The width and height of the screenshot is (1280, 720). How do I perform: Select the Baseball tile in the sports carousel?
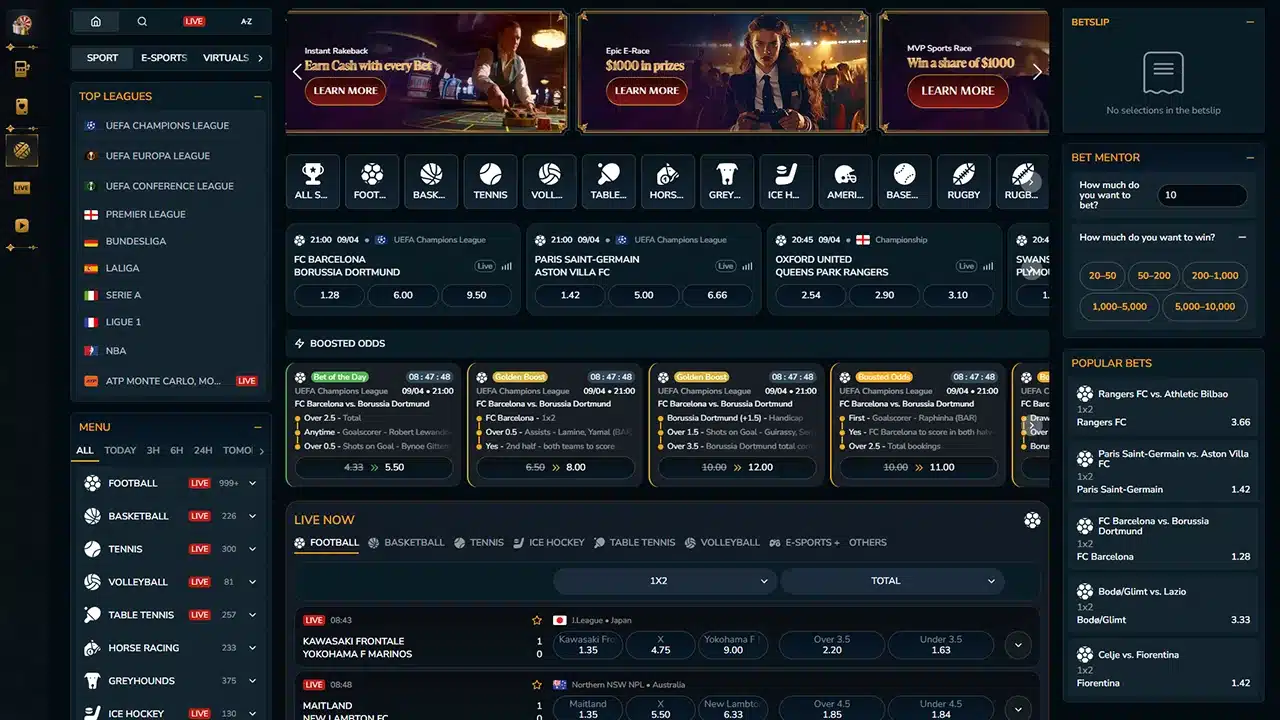[x=904, y=181]
